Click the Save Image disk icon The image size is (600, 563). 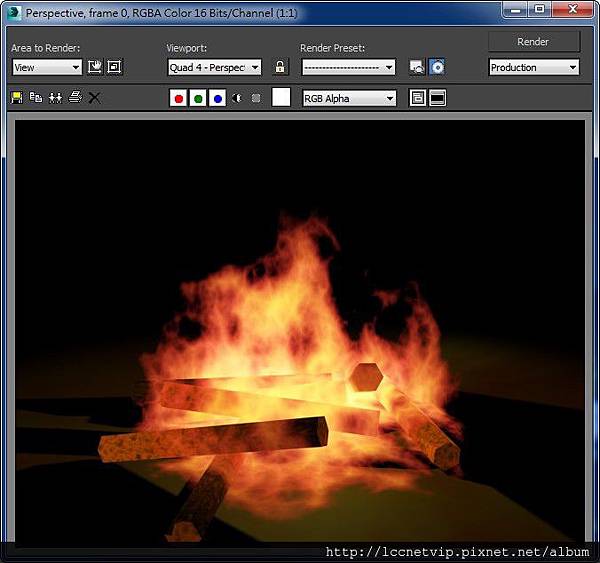coord(17,98)
